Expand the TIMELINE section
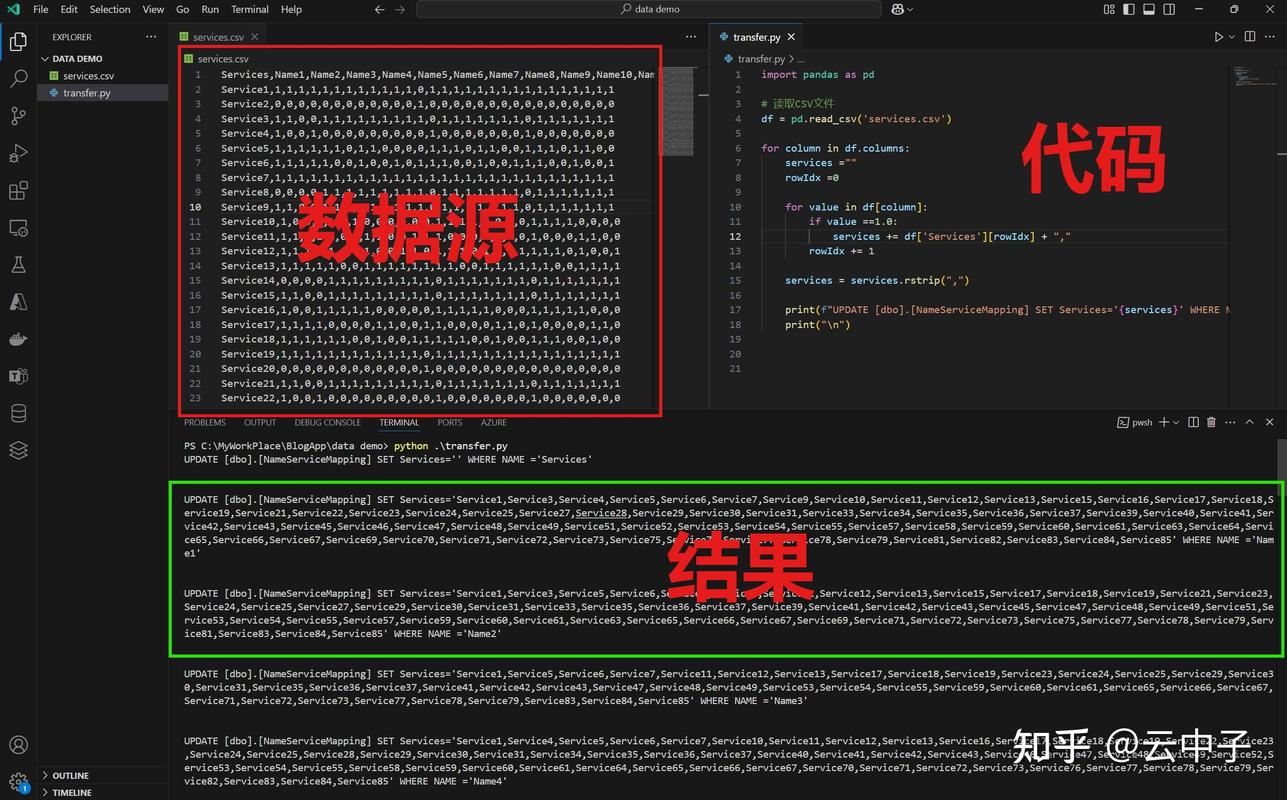 tap(72, 792)
